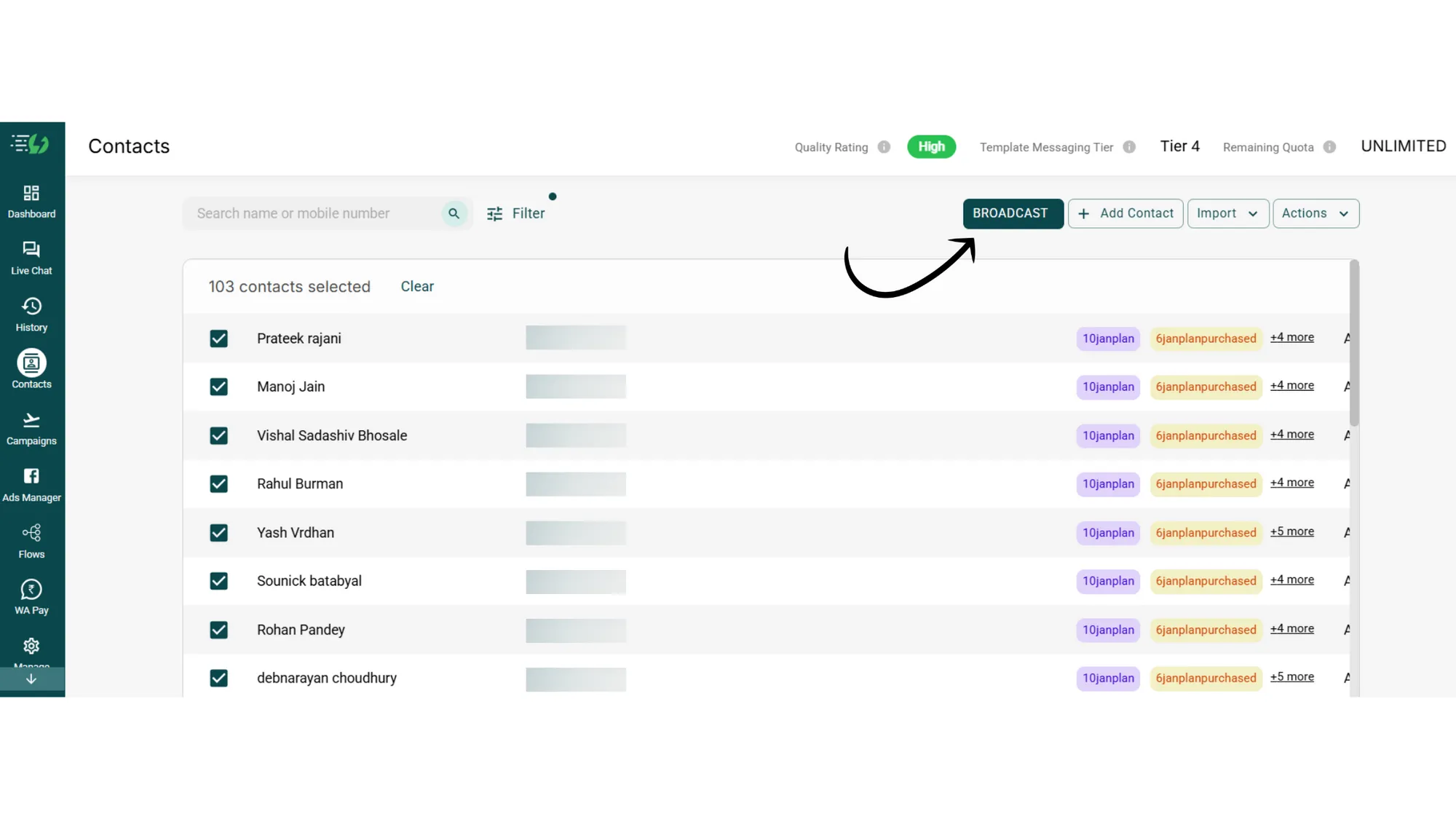The height and width of the screenshot is (819, 1456).
Task: Open the Import dropdown
Action: [x=1227, y=213]
